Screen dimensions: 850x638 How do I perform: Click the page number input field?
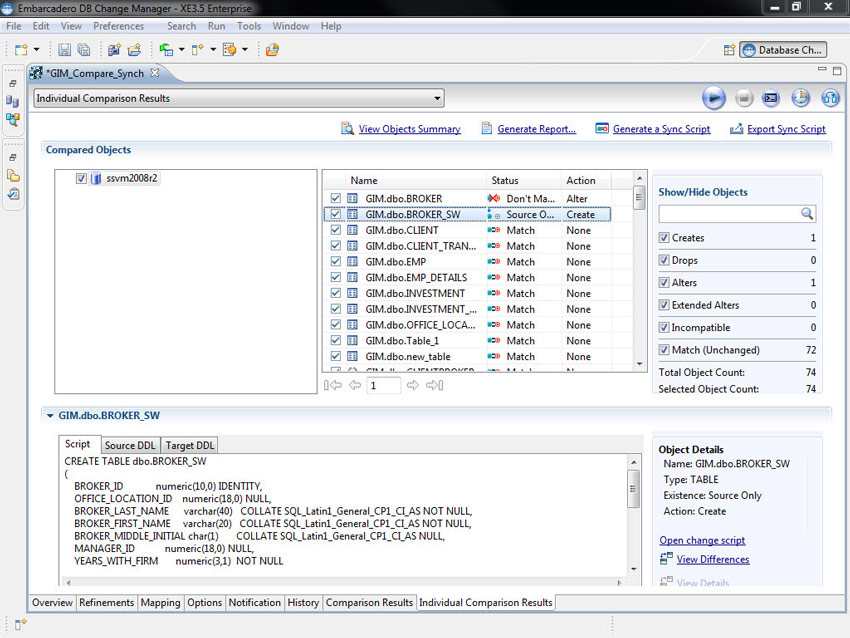click(384, 385)
